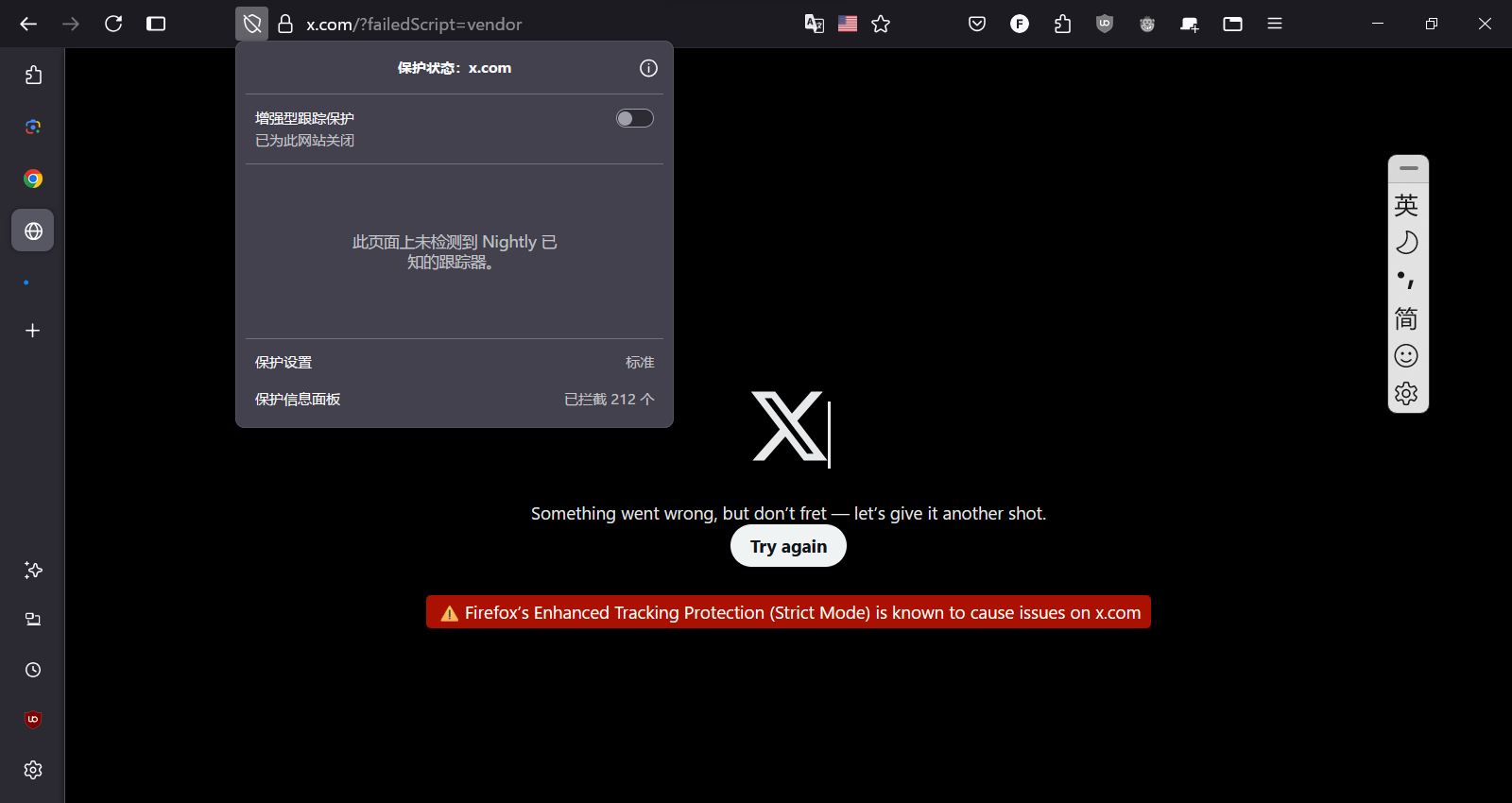Image resolution: width=1512 pixels, height=803 pixels.
Task: Click the Tampermonkey-style monkey icon
Action: (x=1147, y=24)
